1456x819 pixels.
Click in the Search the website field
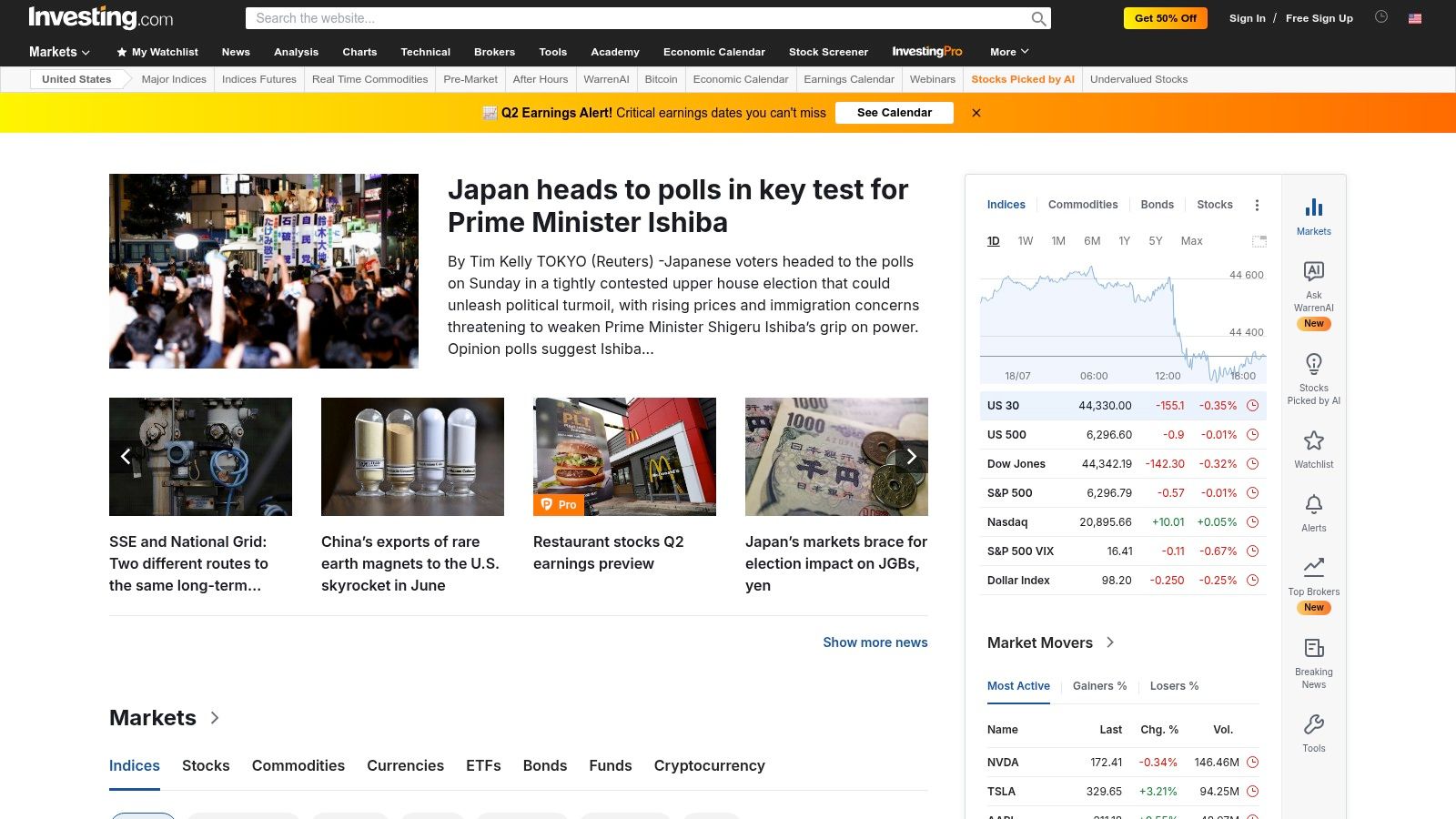click(637, 18)
